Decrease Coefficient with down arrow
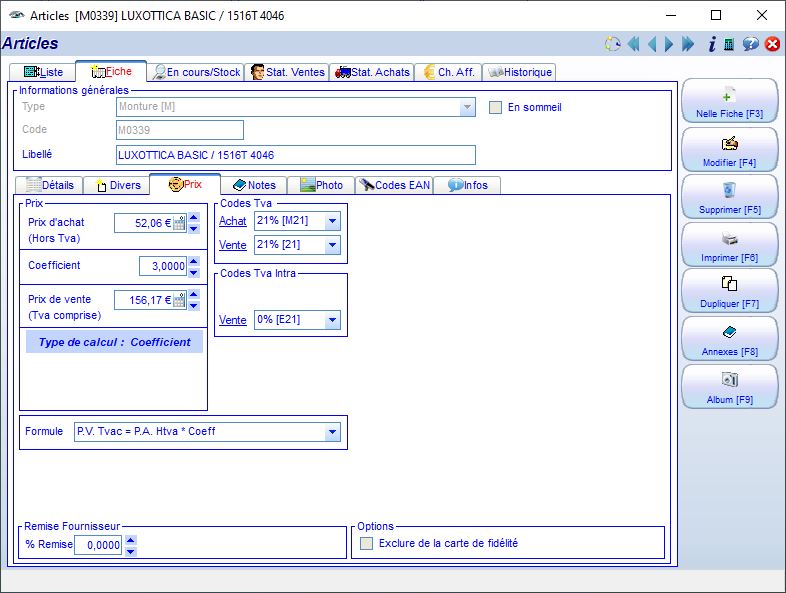This screenshot has height=593, width=786. click(x=194, y=272)
